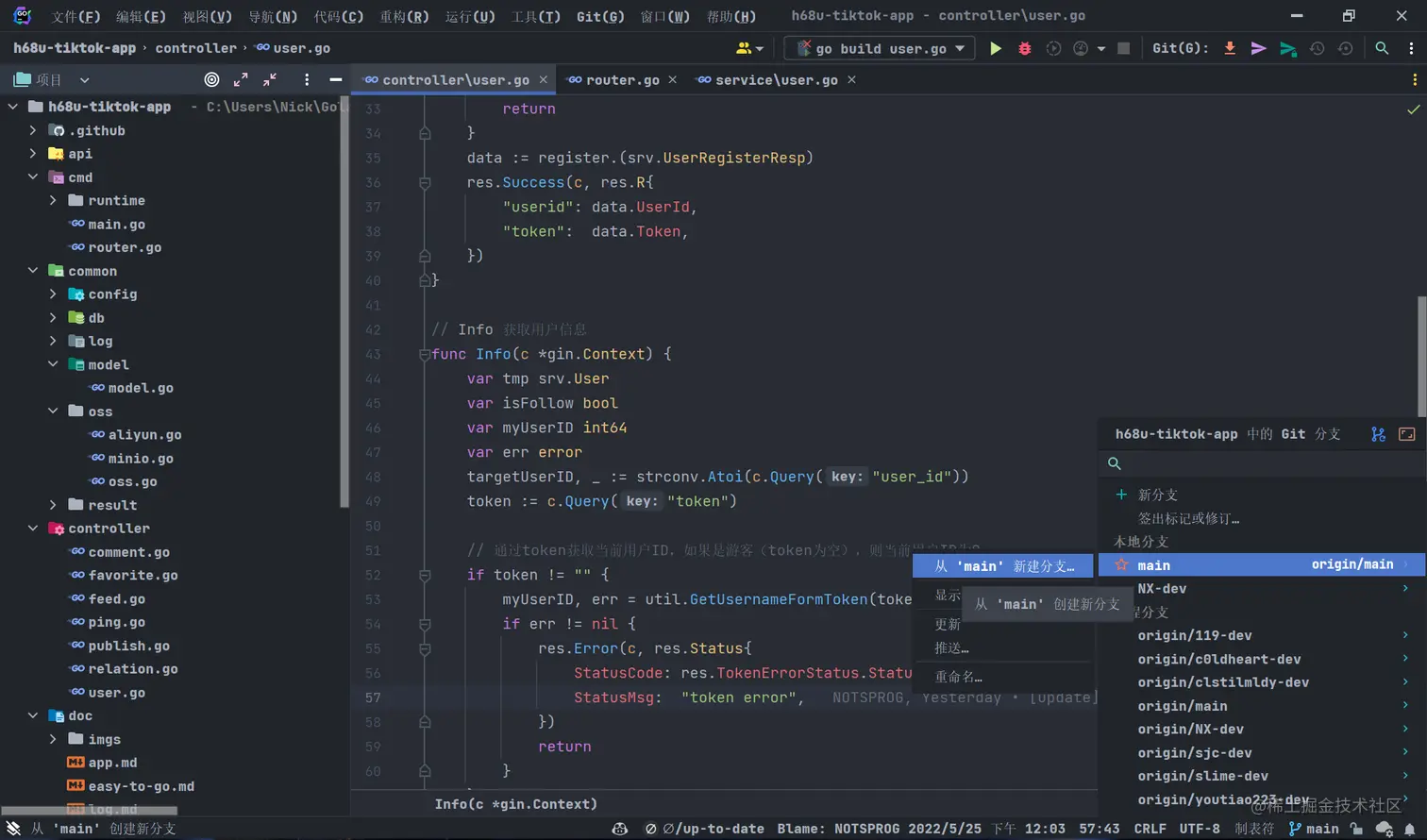1427x840 pixels.
Task: Expand the origin/119-dev branch submenu arrow
Action: click(x=1405, y=635)
